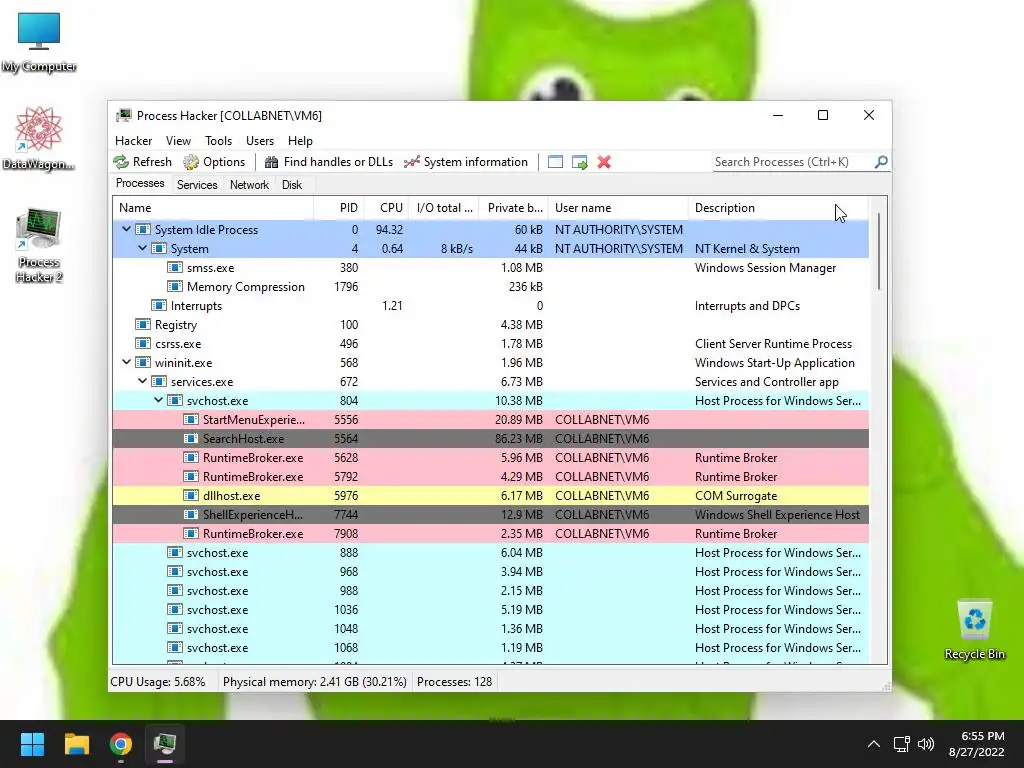This screenshot has height=768, width=1024.
Task: Sort by the User name column header
Action: [x=618, y=208]
